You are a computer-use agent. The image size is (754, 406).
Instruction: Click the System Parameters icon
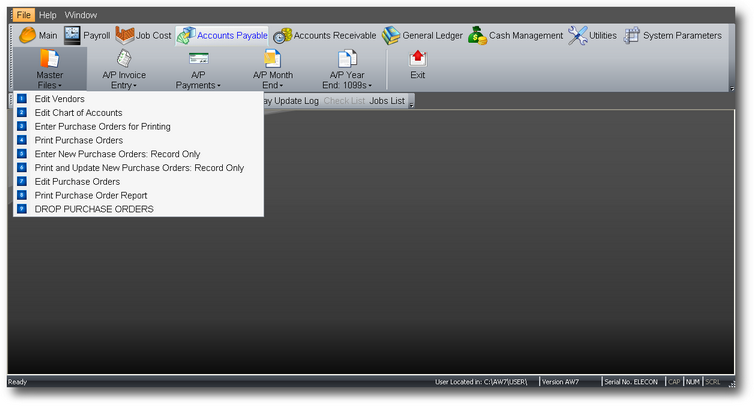(632, 36)
